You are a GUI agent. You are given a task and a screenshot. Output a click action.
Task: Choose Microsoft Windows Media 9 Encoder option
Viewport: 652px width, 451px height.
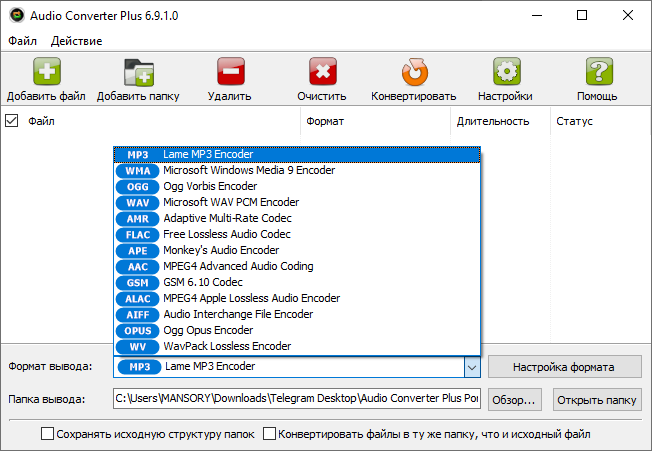point(297,170)
